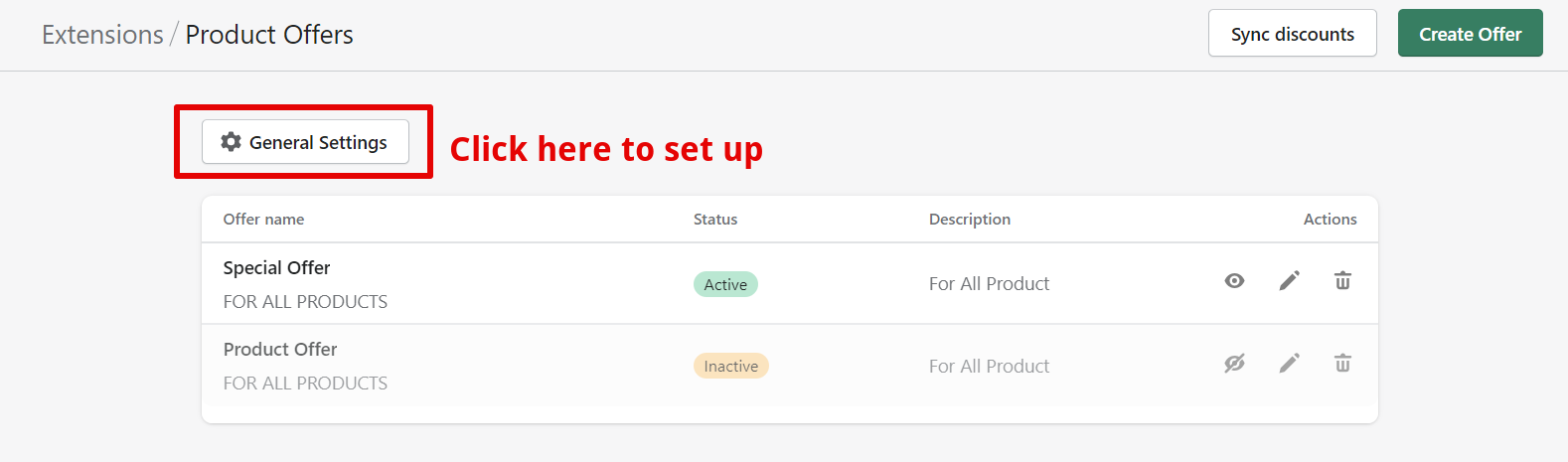Viewport: 1568px width, 462px height.
Task: Edit Product Offer with pencil icon
Action: (x=1289, y=364)
